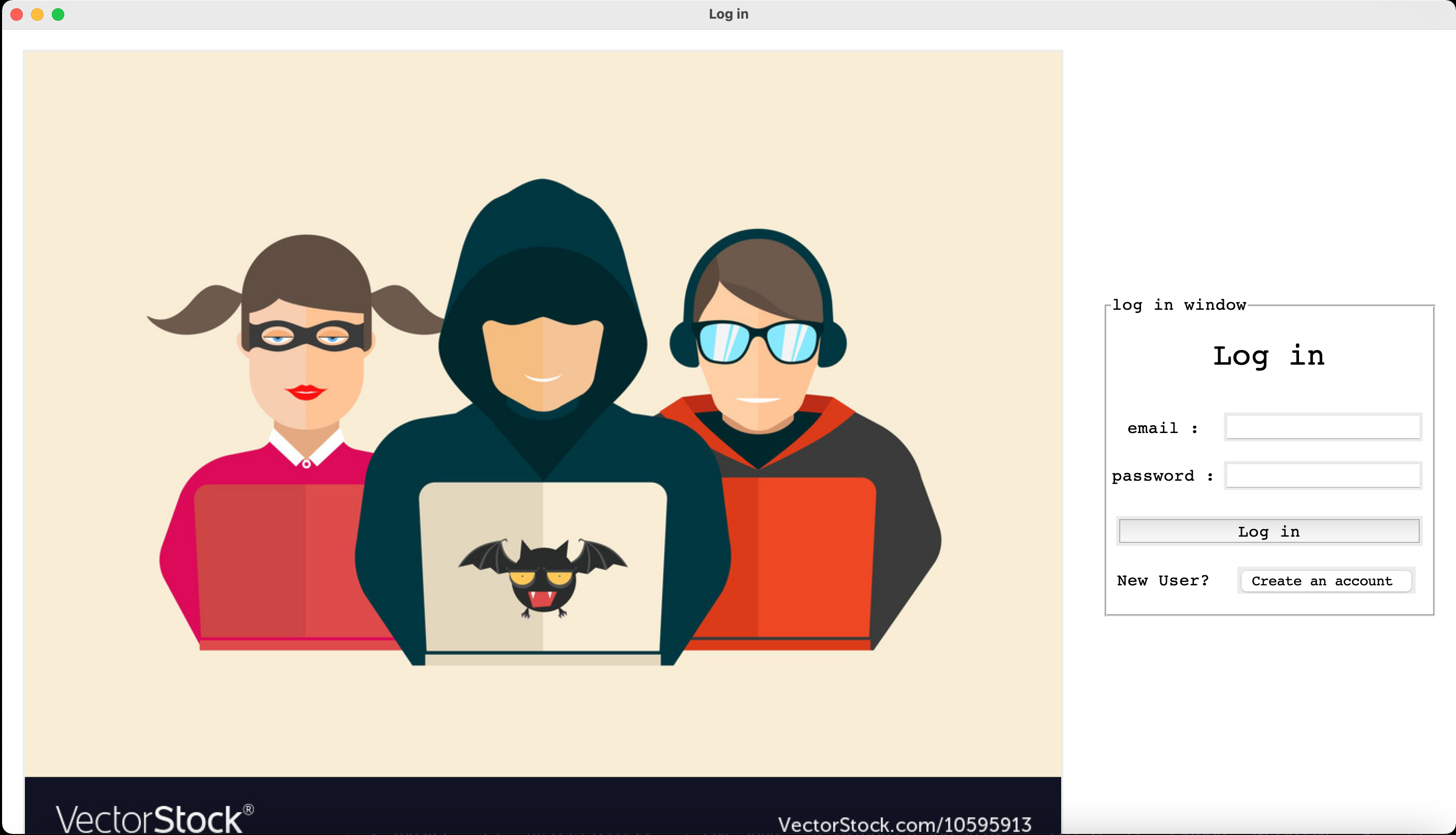Close the Log in window
Screen dimensions: 1456x835
tap(17, 15)
